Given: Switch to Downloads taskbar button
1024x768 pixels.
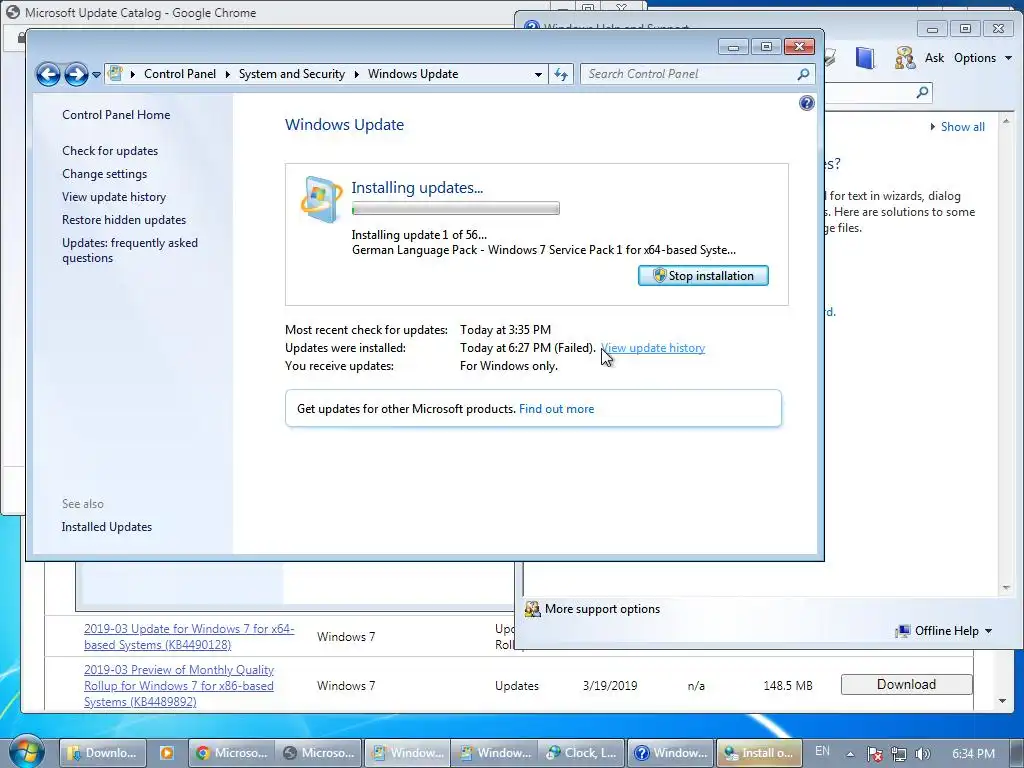Looking at the screenshot, I should (103, 753).
